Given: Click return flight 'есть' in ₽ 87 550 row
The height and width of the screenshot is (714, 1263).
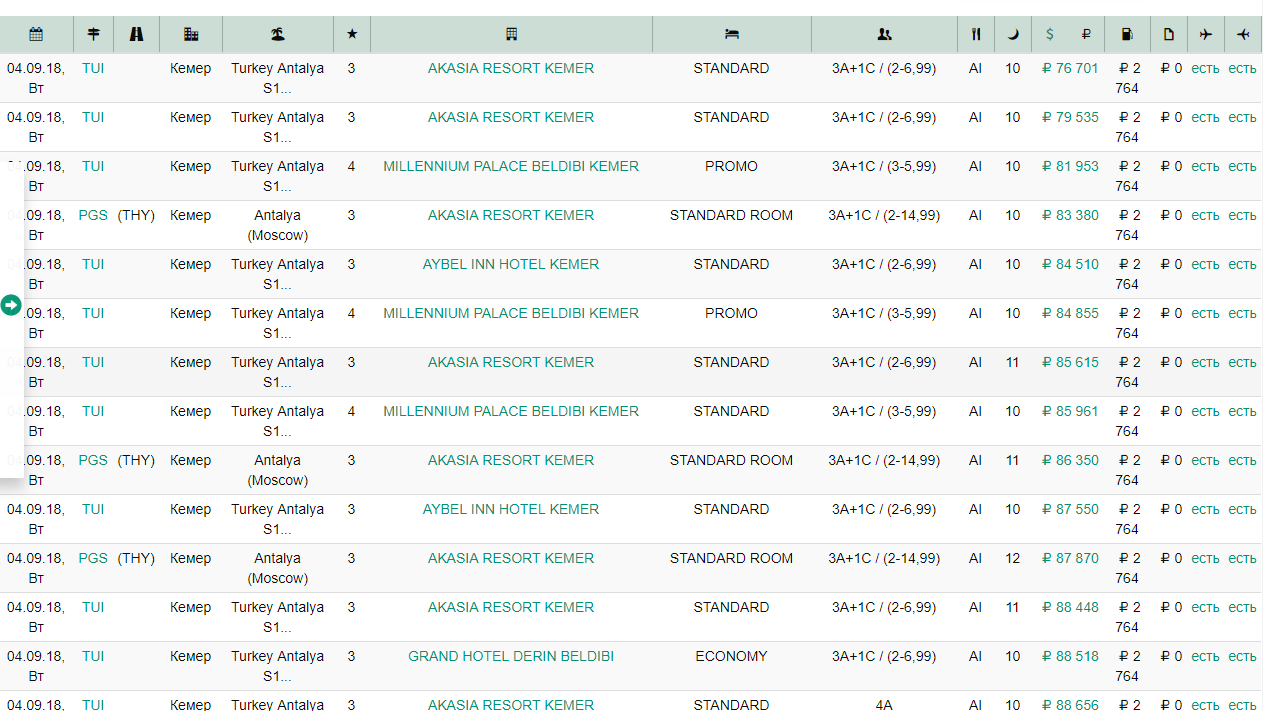Looking at the screenshot, I should (x=1242, y=509).
